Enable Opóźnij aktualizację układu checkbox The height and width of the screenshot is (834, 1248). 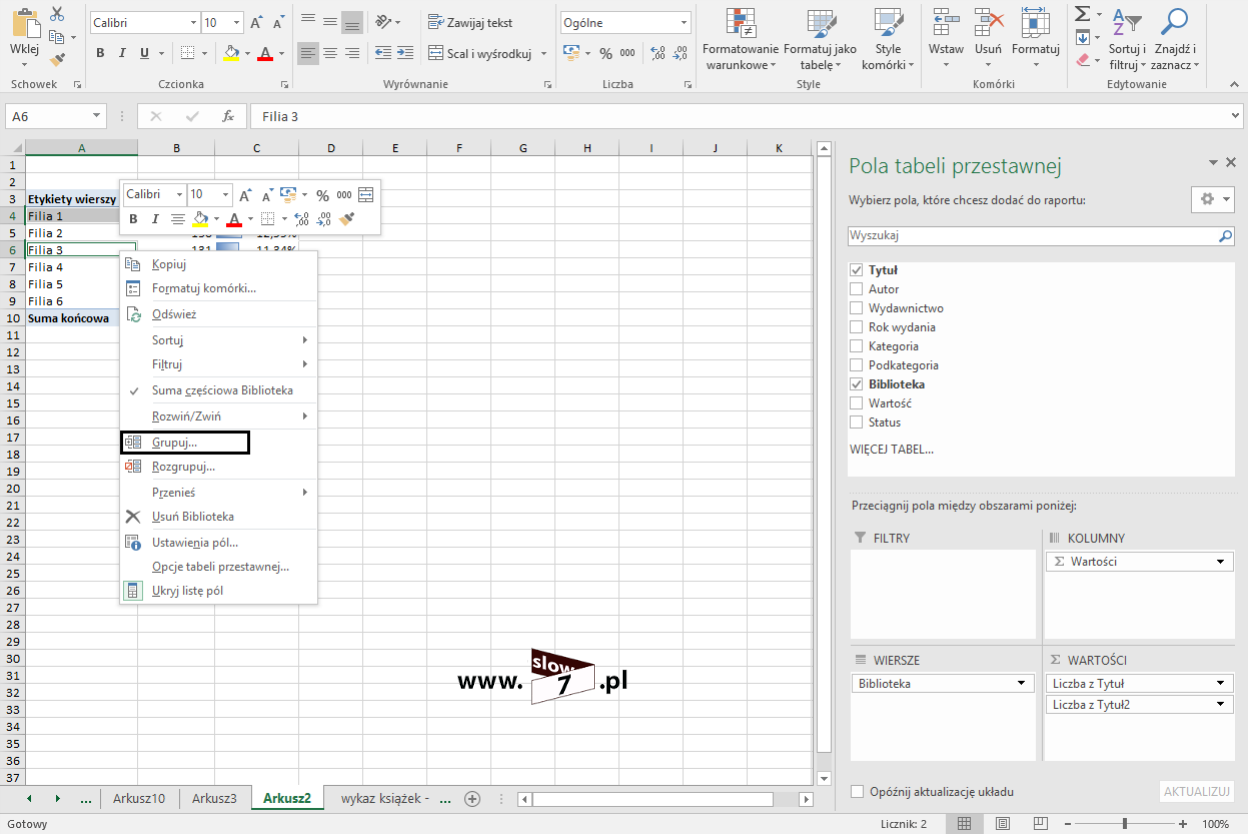pyautogui.click(x=857, y=791)
